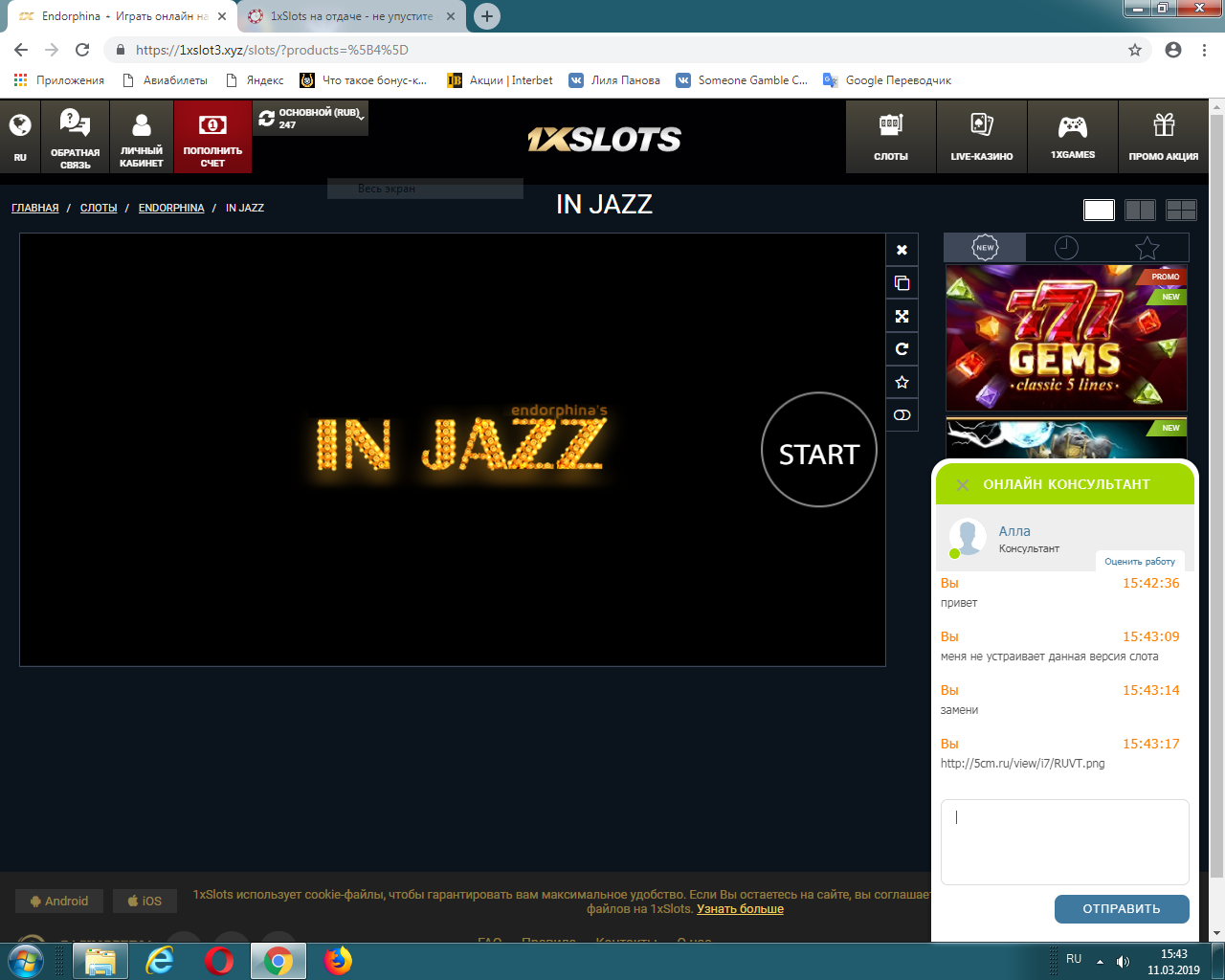Open the 5cm.ru link in chat

point(1022,764)
